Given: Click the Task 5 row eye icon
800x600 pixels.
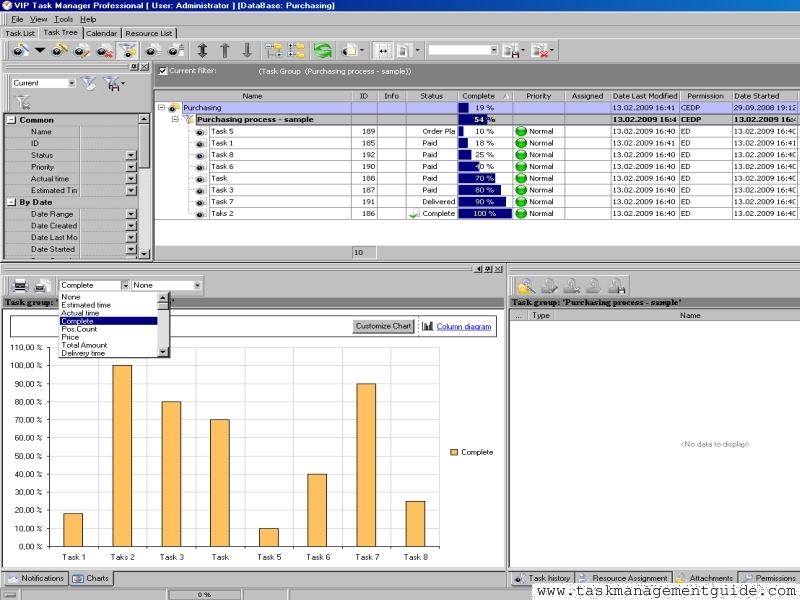Looking at the screenshot, I should (x=200, y=132).
